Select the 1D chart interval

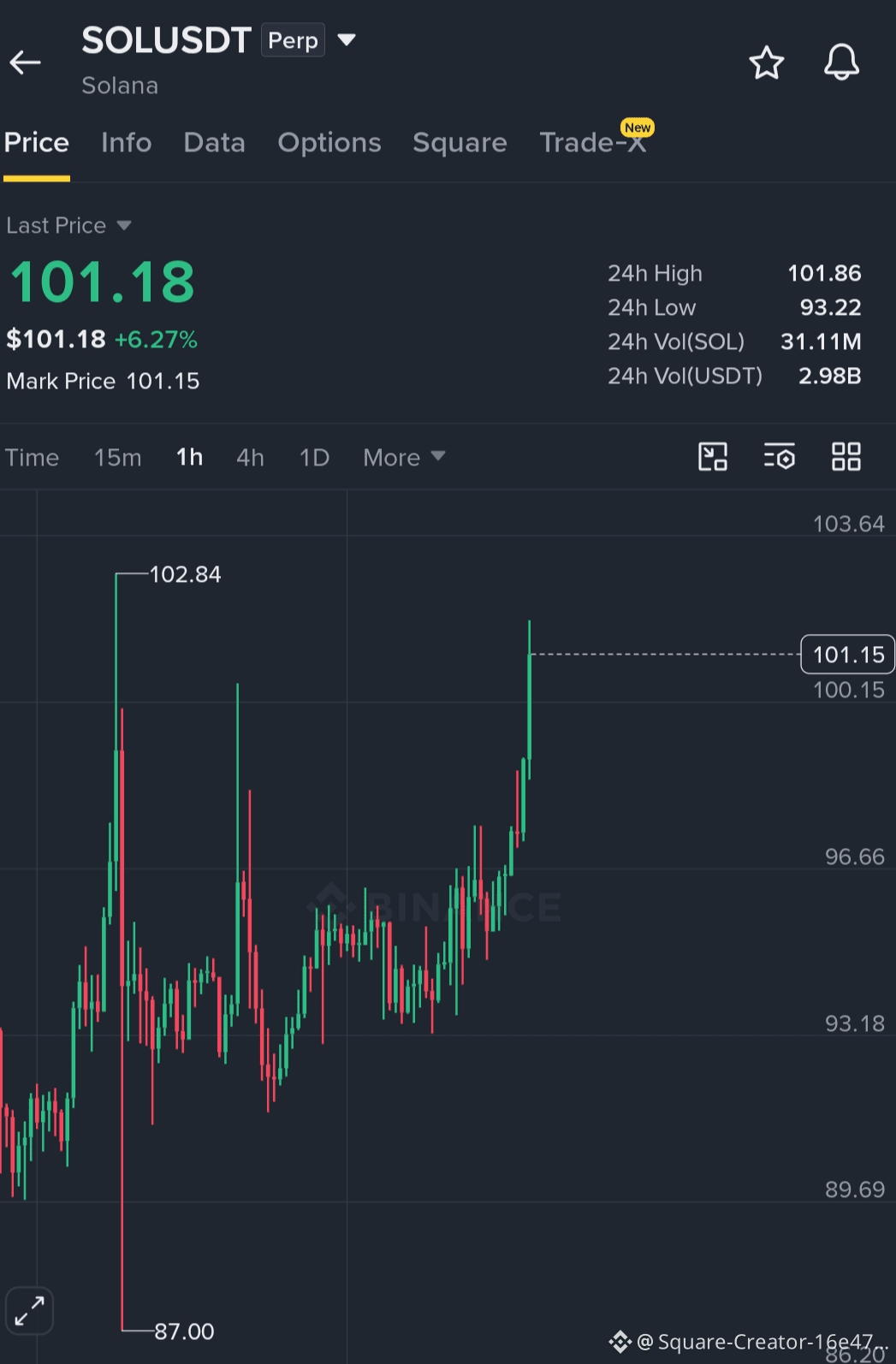[x=314, y=458]
